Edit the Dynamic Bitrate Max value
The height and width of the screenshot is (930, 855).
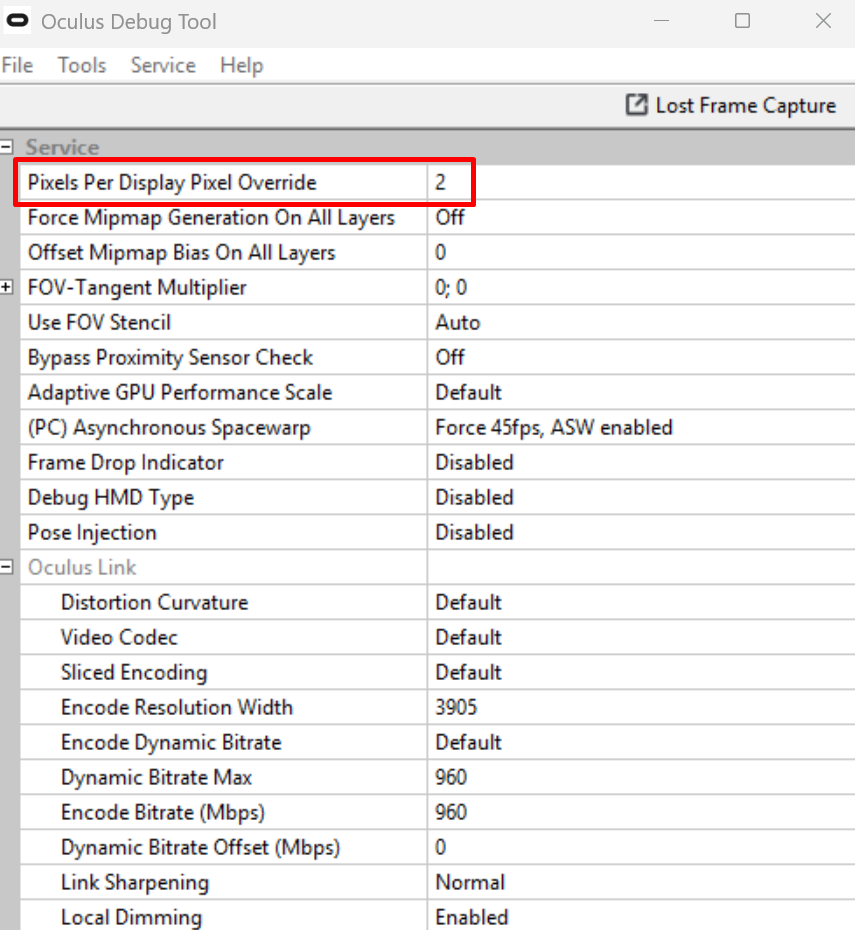click(x=640, y=777)
